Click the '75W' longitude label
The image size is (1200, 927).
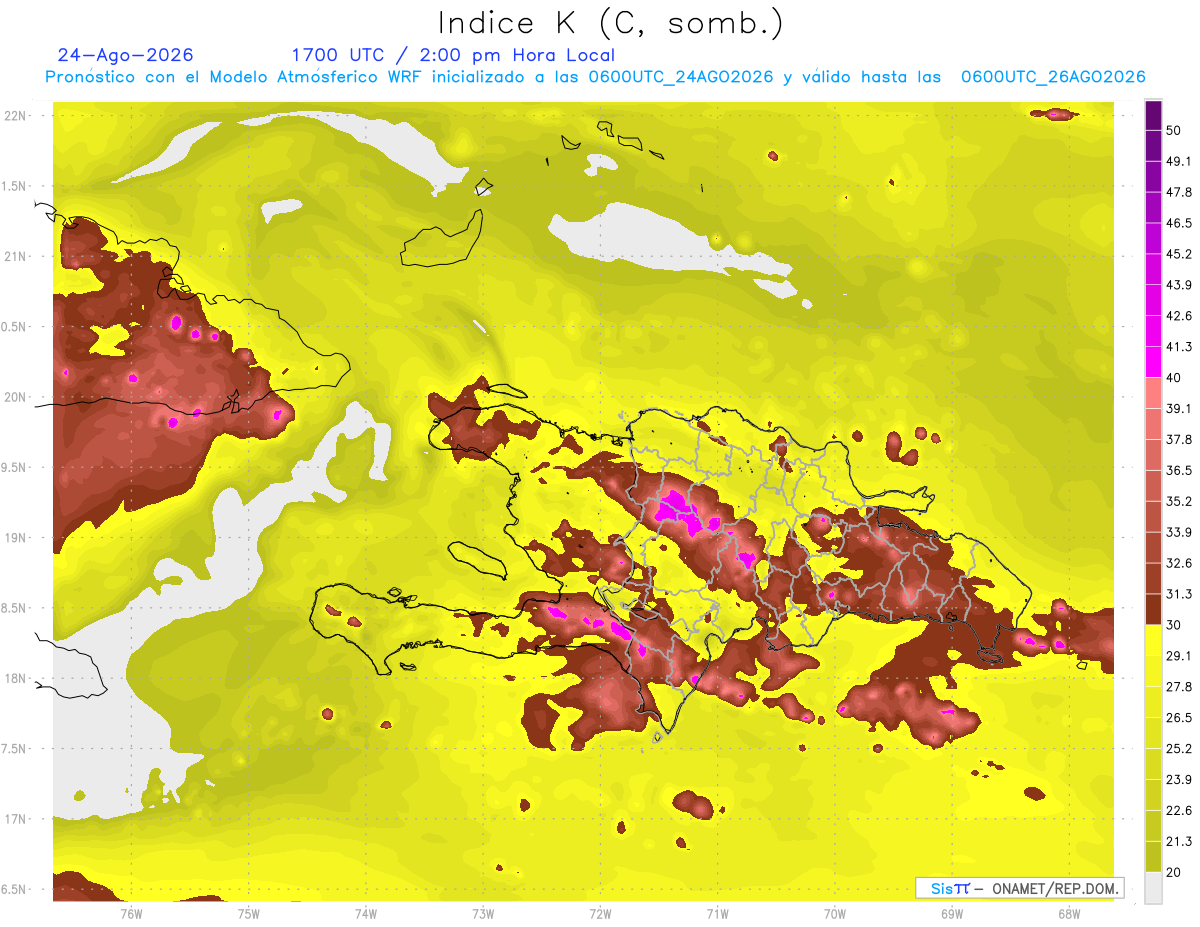tap(249, 913)
